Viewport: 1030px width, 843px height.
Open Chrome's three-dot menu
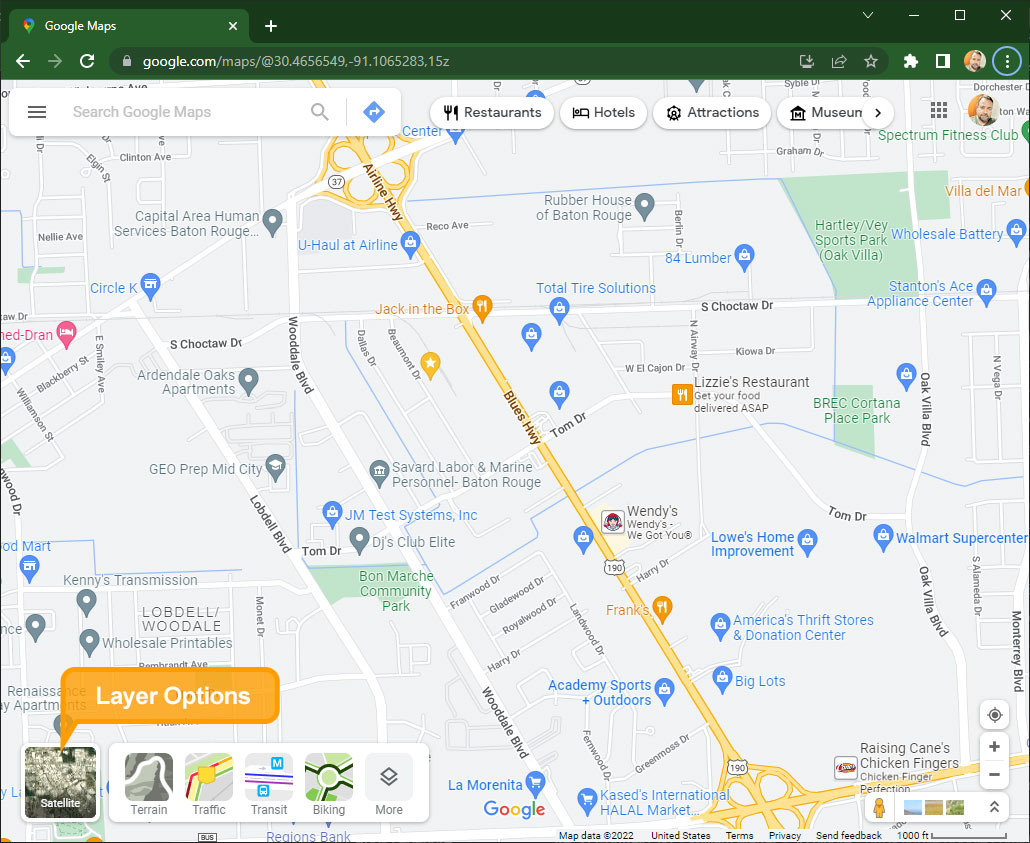coord(1007,61)
